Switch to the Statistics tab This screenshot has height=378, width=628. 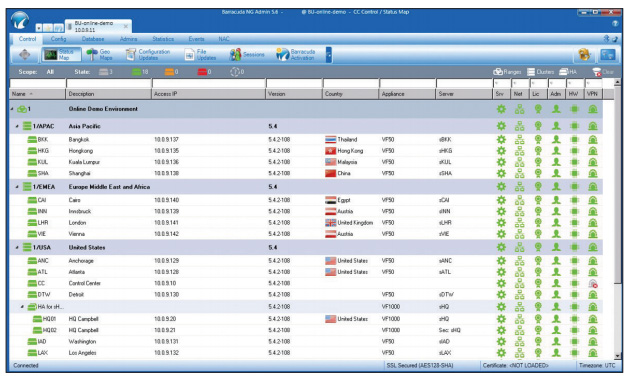click(x=163, y=39)
